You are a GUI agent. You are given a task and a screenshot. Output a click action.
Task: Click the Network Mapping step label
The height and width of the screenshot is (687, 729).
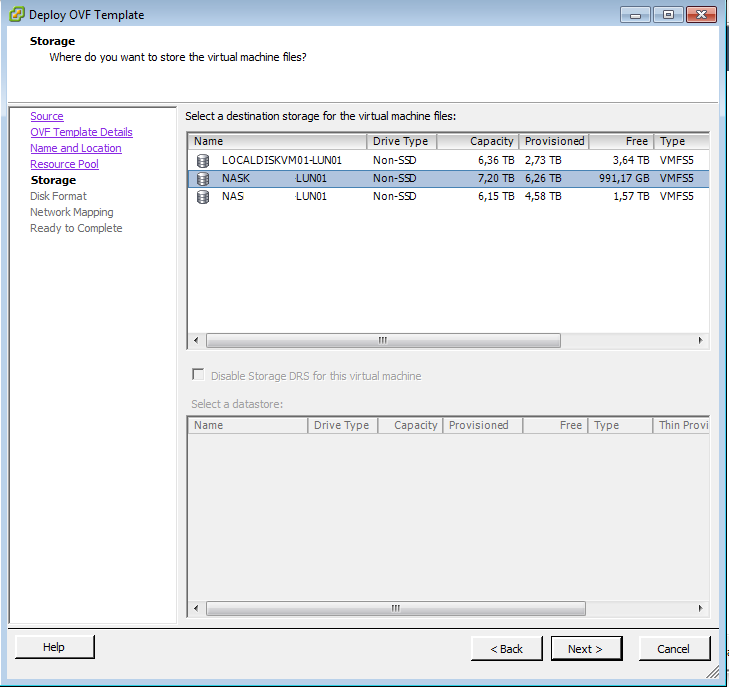(72, 212)
